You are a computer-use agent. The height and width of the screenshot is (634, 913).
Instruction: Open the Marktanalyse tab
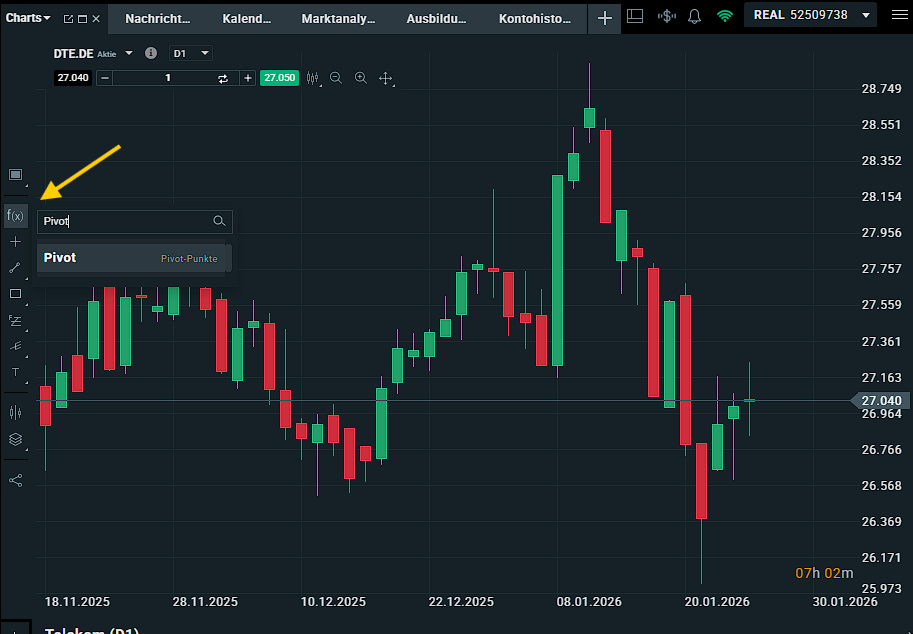(341, 18)
